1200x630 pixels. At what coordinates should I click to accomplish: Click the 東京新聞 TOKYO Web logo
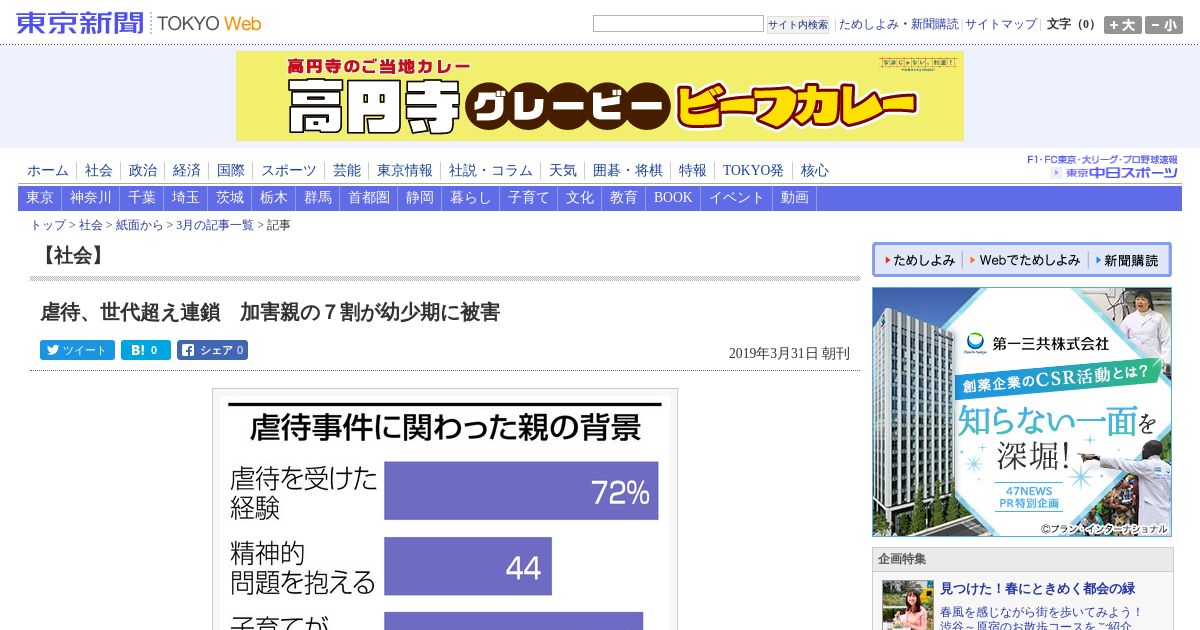(139, 22)
